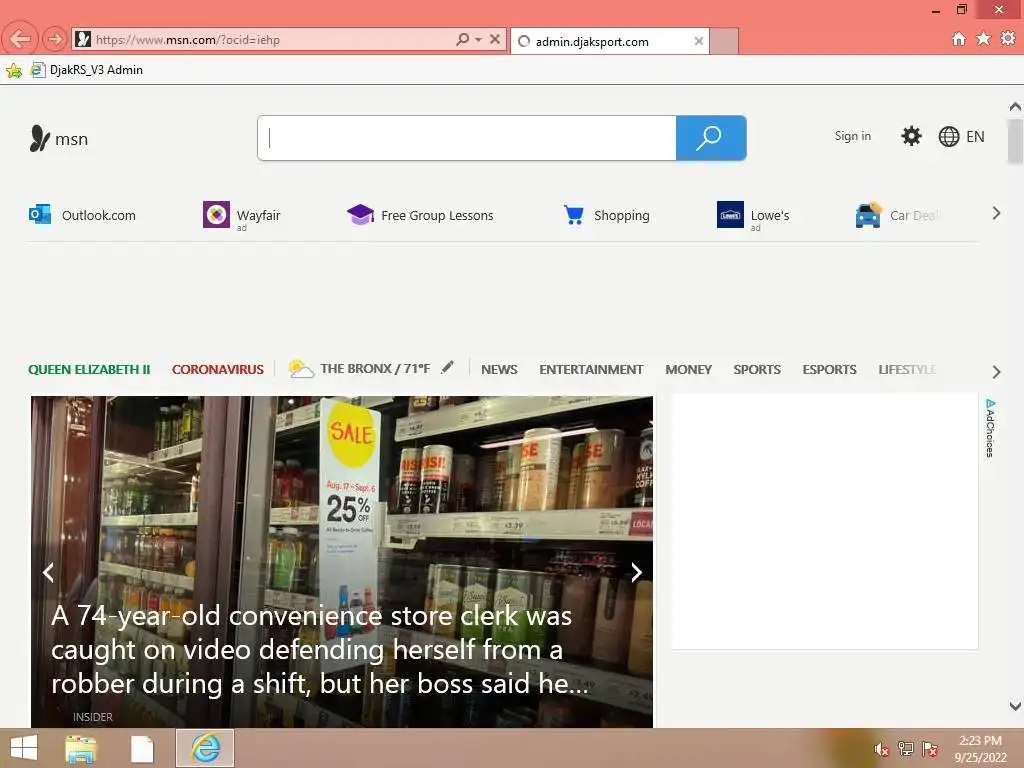This screenshot has height=768, width=1024.
Task: Click the Add to favorites bar star icon
Action: [14, 70]
